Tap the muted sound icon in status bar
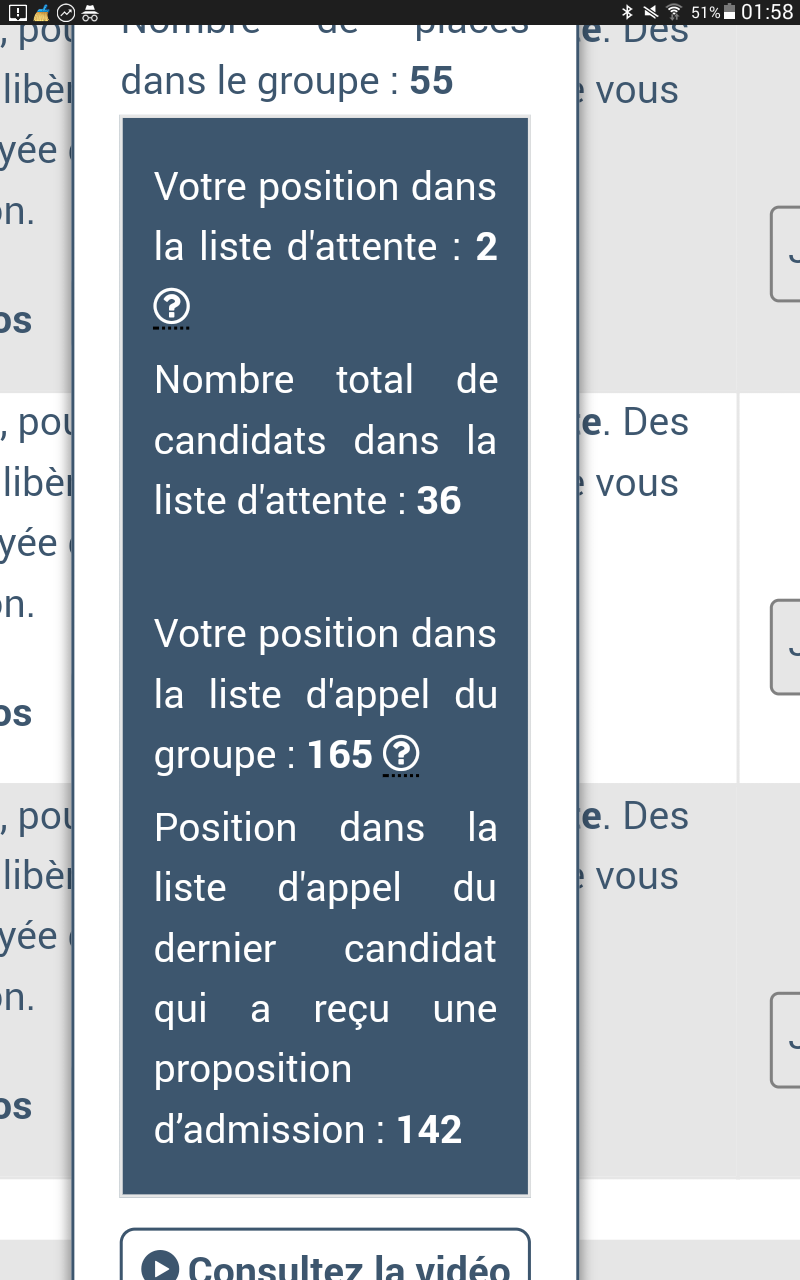800x1280 pixels. tap(651, 13)
